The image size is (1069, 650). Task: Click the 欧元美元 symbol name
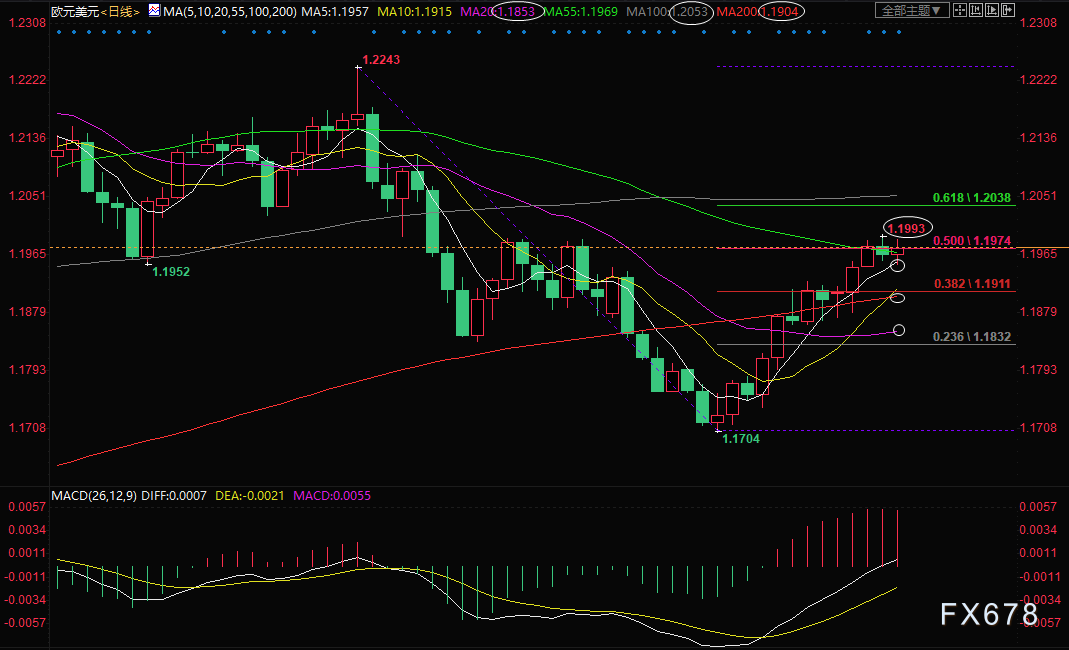(x=75, y=12)
